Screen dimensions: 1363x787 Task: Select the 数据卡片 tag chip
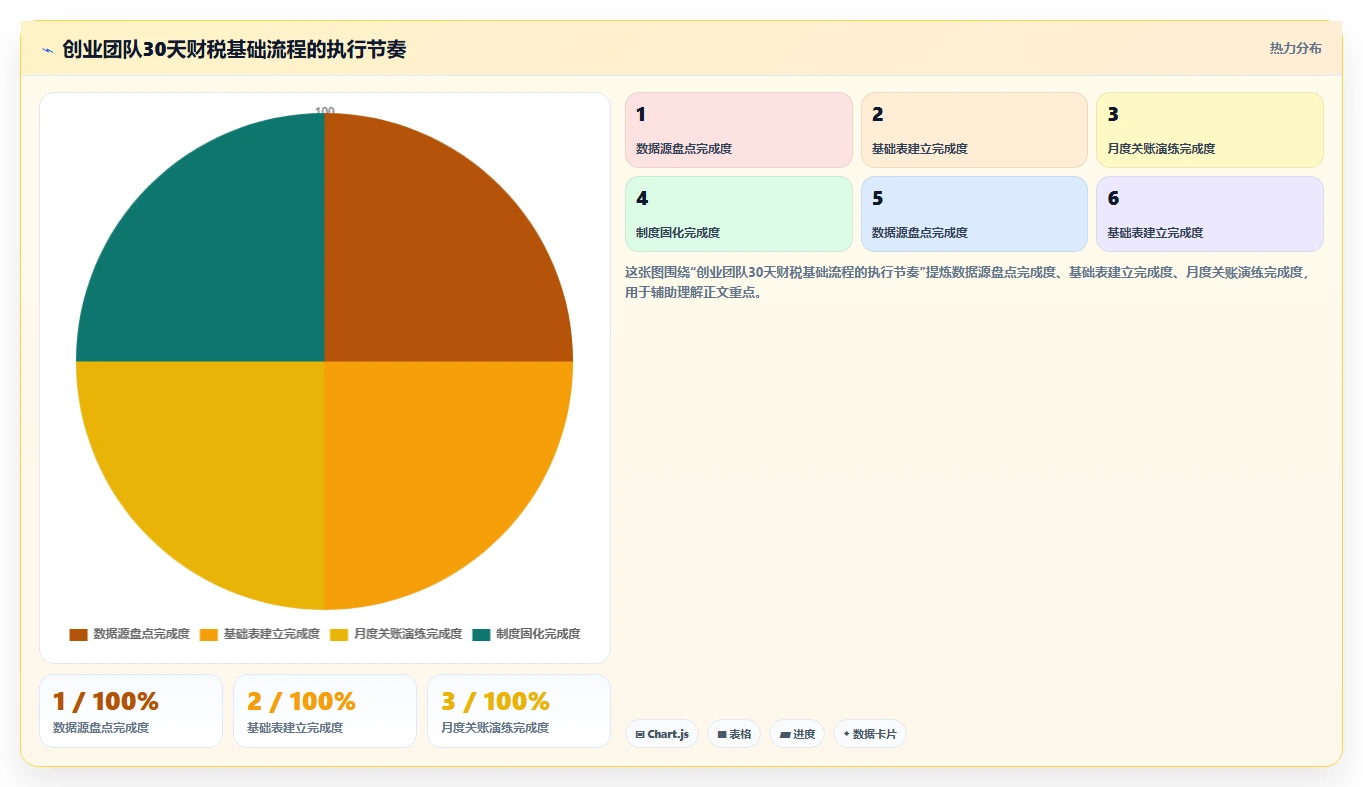pos(870,734)
